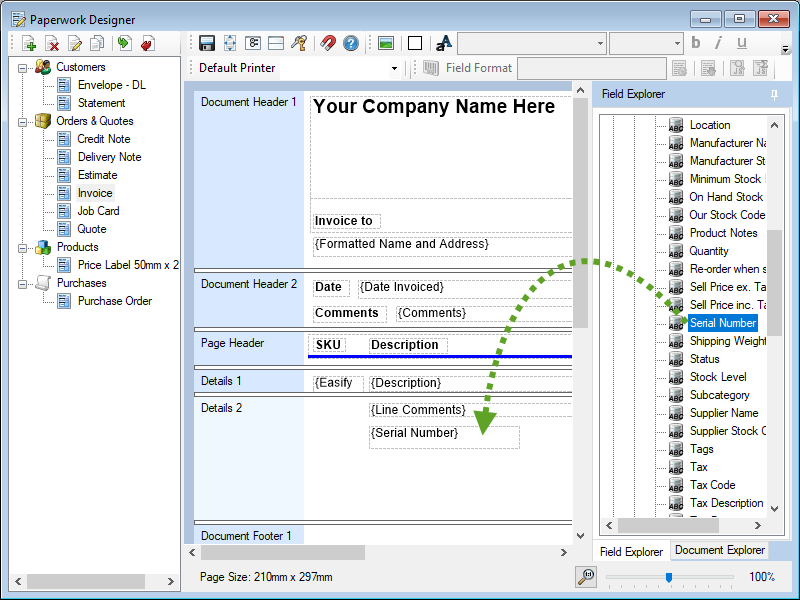Open the font name combo box
Image resolution: width=800 pixels, height=600 pixels.
[x=531, y=43]
